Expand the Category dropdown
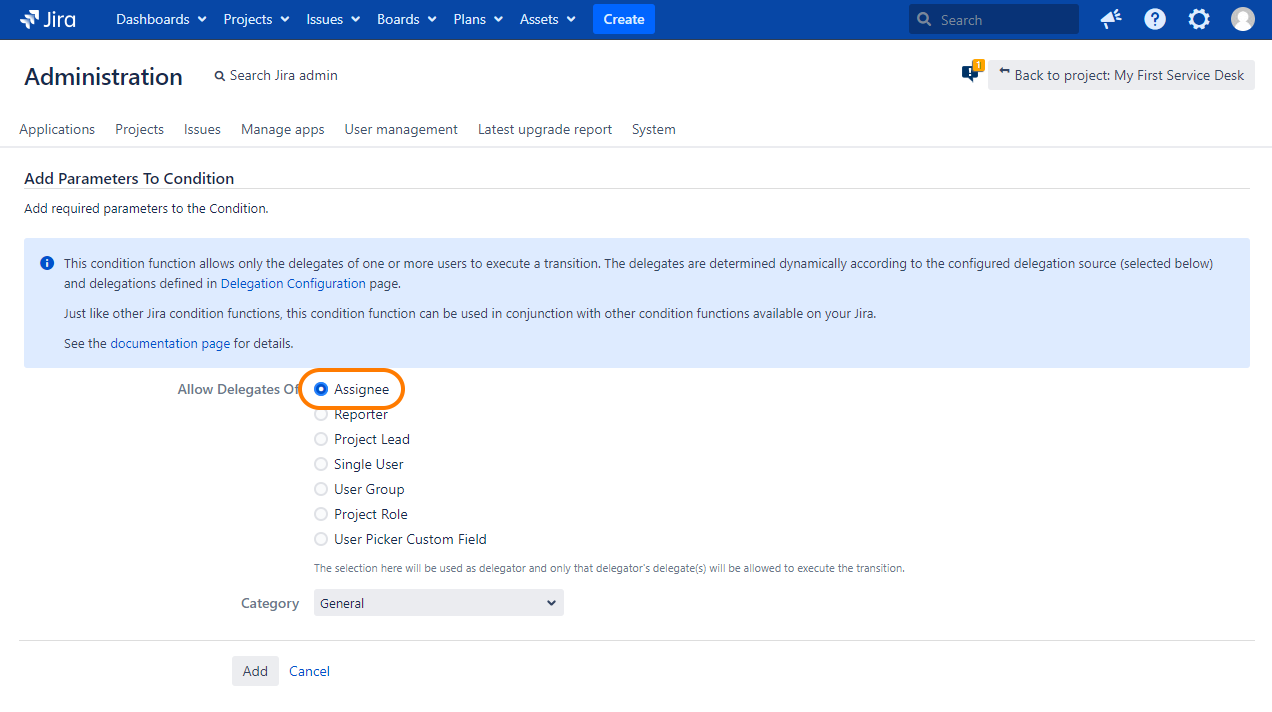This screenshot has width=1272, height=712. (x=438, y=603)
